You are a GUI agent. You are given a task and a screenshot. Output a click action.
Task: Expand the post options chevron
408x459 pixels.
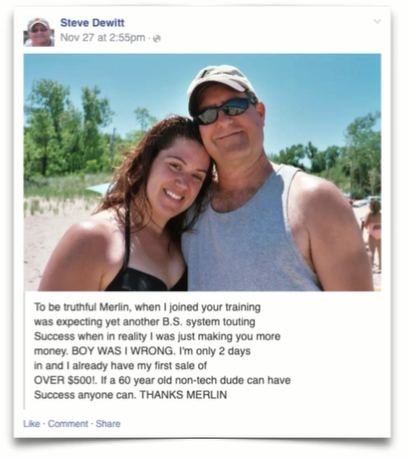377,22
